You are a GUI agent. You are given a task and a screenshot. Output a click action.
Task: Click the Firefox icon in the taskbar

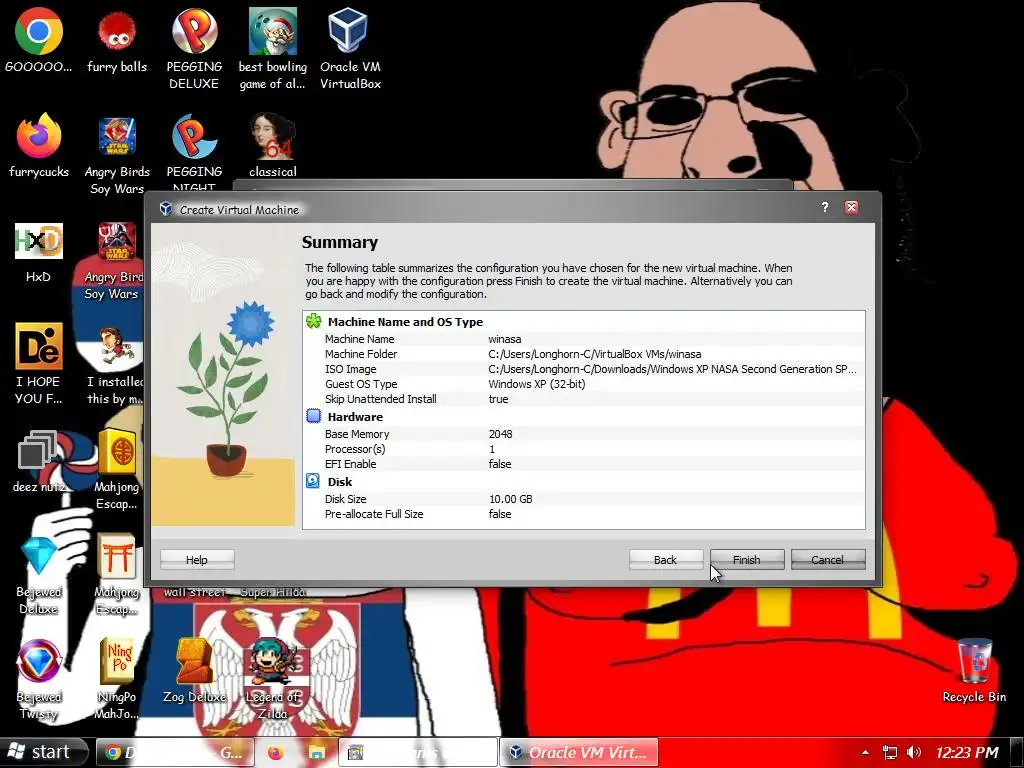276,752
